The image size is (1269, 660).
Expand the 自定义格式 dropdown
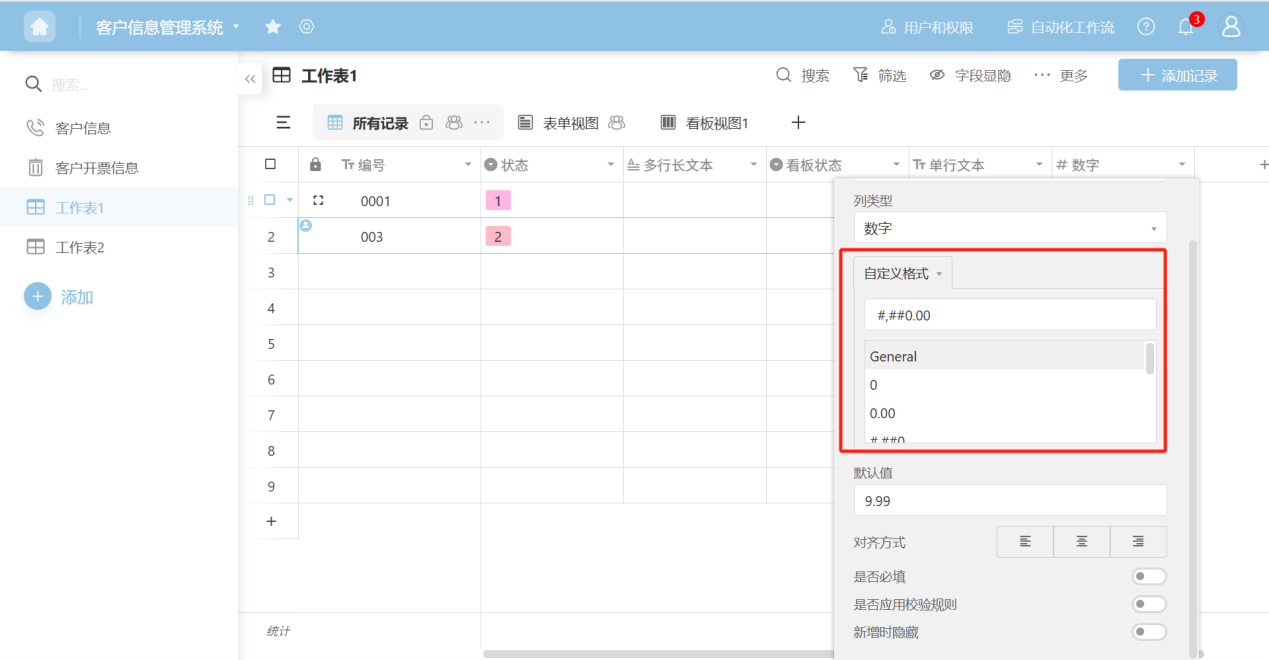point(902,273)
